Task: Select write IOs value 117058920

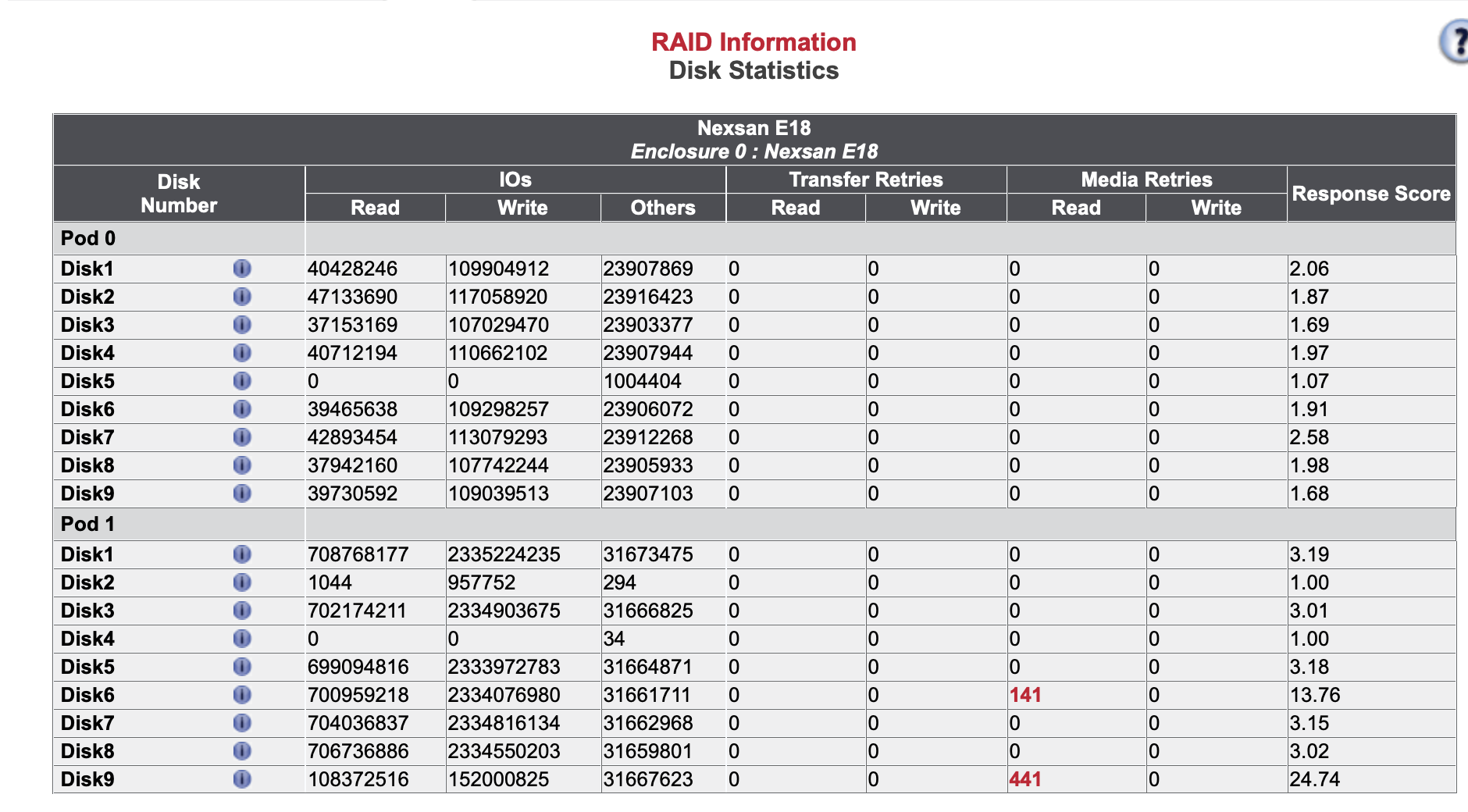Action: coord(498,297)
